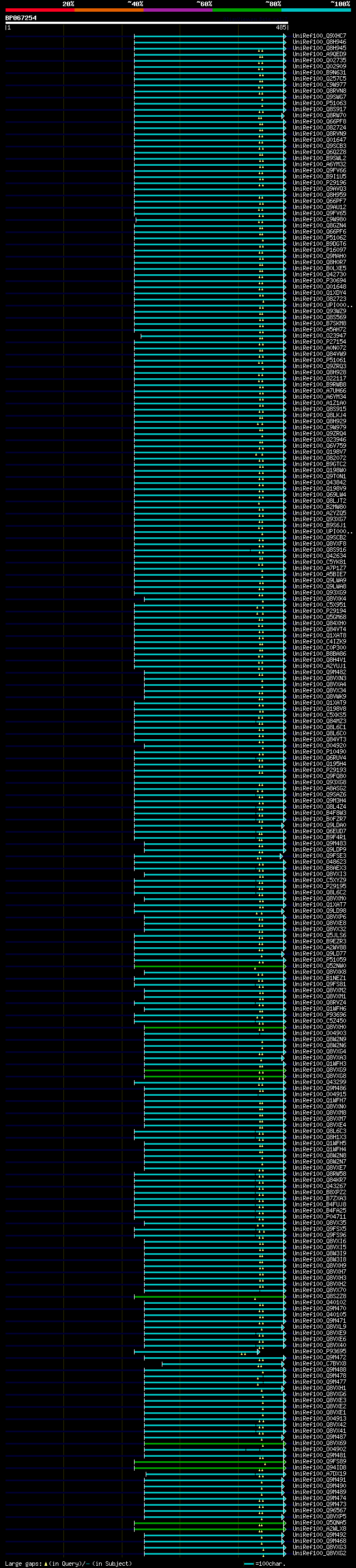The width and height of the screenshot is (356, 1568).
Task: Select hit label UniRef100_P93695
Action: coord(319,1351)
